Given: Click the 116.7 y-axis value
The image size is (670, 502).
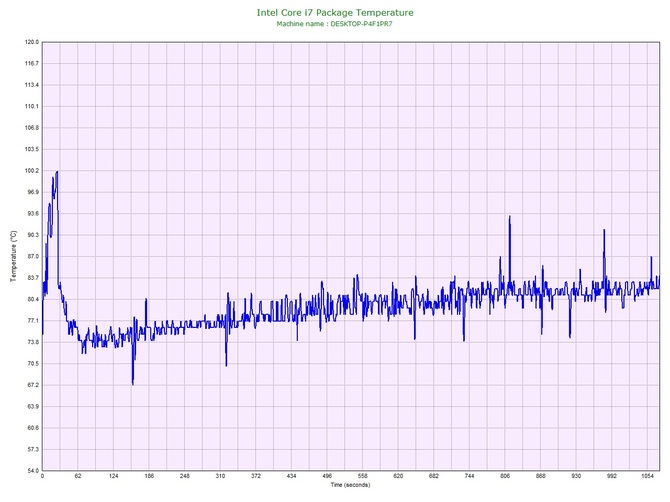Looking at the screenshot, I should point(32,64).
